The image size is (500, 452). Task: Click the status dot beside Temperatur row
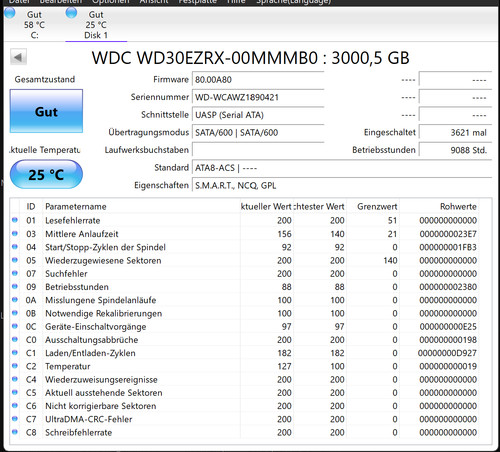(15, 366)
